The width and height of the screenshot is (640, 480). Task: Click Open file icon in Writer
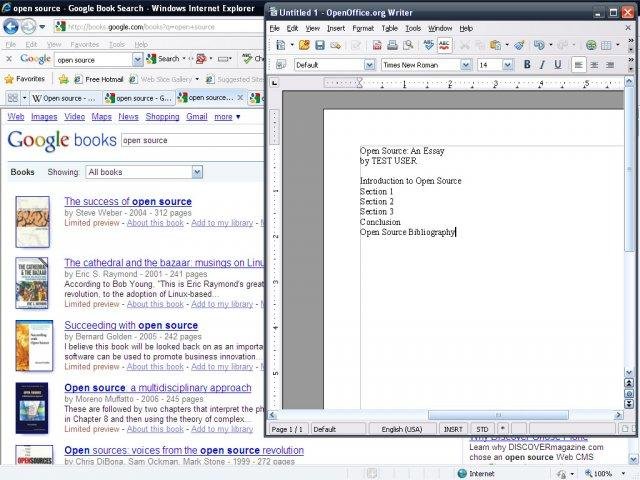304,45
